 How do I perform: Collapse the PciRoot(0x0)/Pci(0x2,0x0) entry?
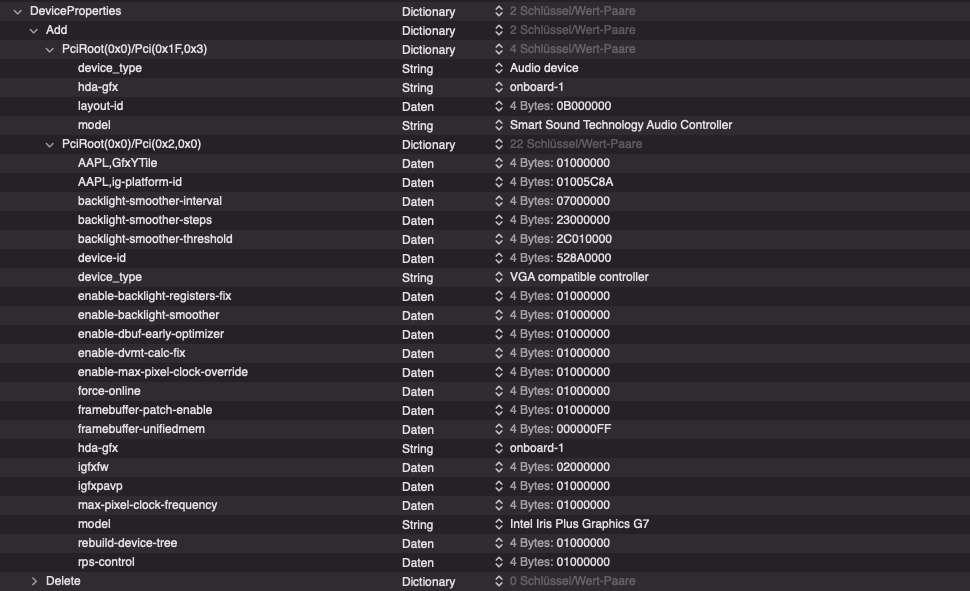click(x=50, y=144)
